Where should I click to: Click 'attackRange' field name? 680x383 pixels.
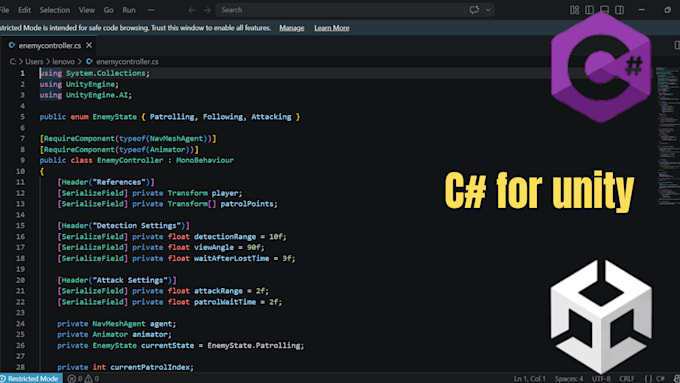[x=218, y=291]
